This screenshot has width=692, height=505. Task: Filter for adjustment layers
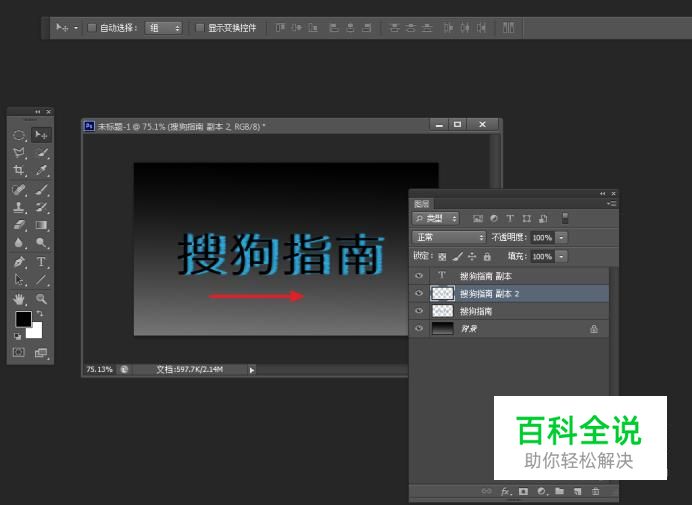[x=494, y=219]
